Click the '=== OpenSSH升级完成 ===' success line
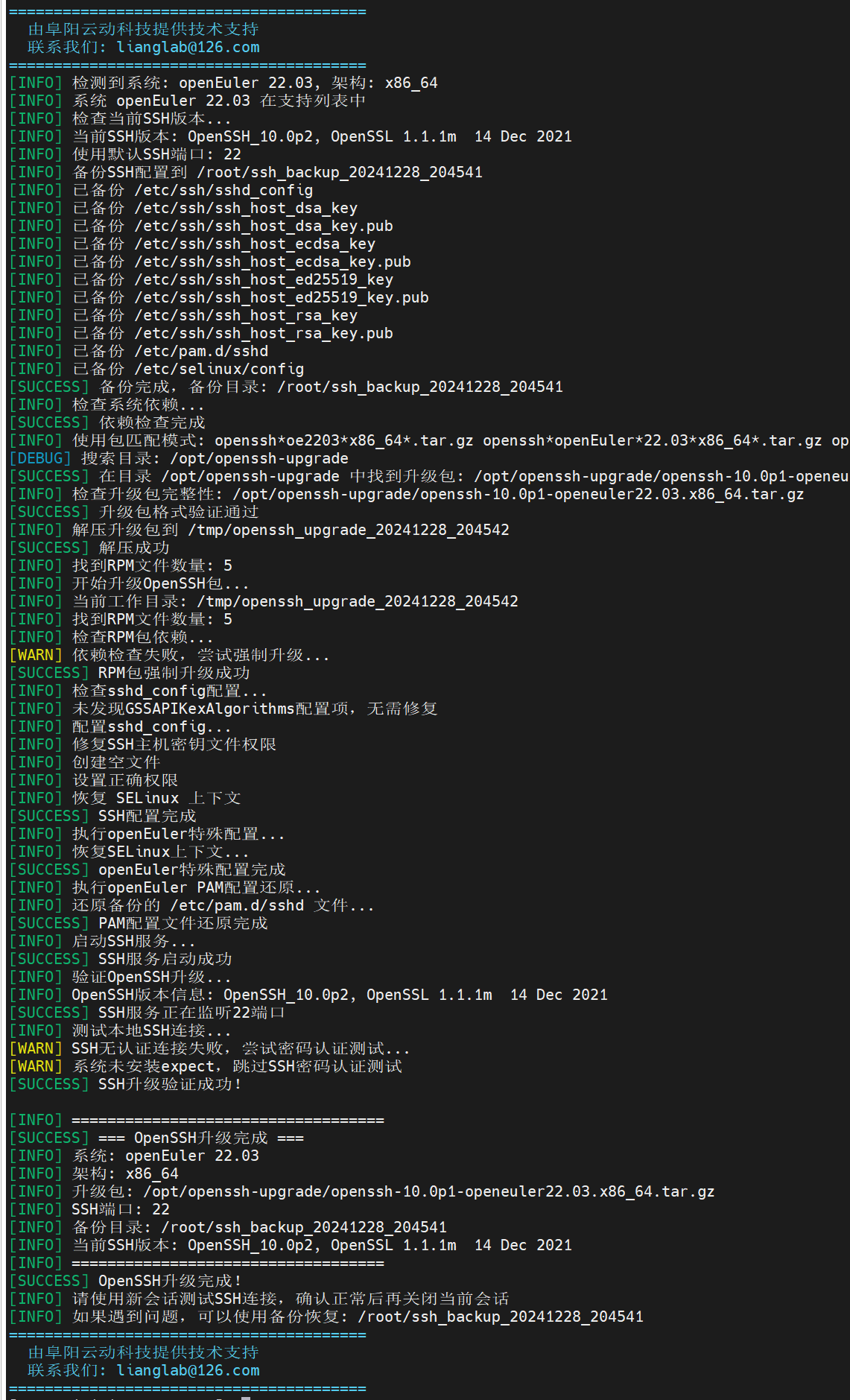The width and height of the screenshot is (850, 1400). click(x=201, y=1138)
